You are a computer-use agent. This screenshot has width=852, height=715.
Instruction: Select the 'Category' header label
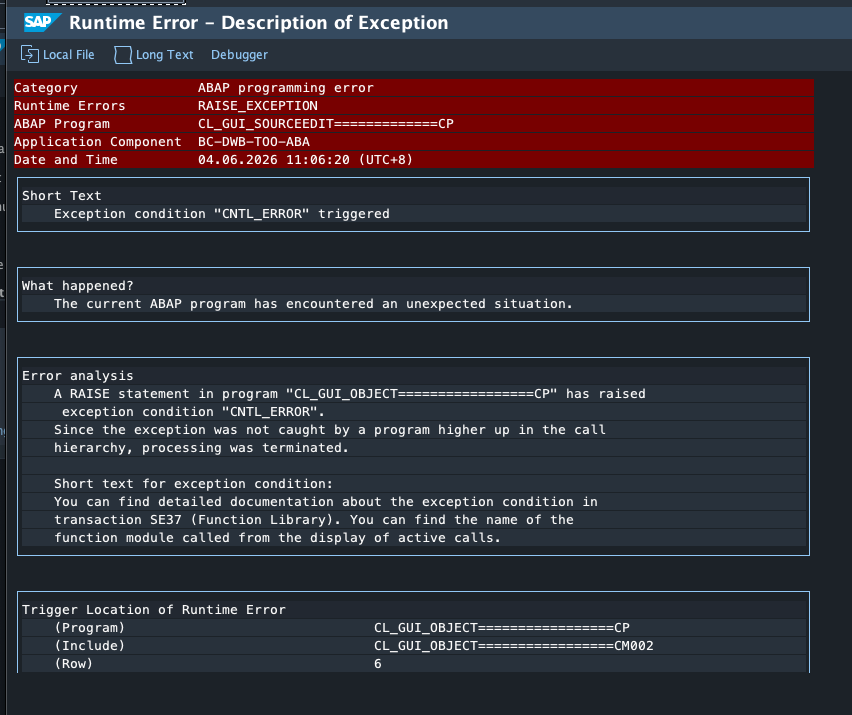click(x=46, y=88)
